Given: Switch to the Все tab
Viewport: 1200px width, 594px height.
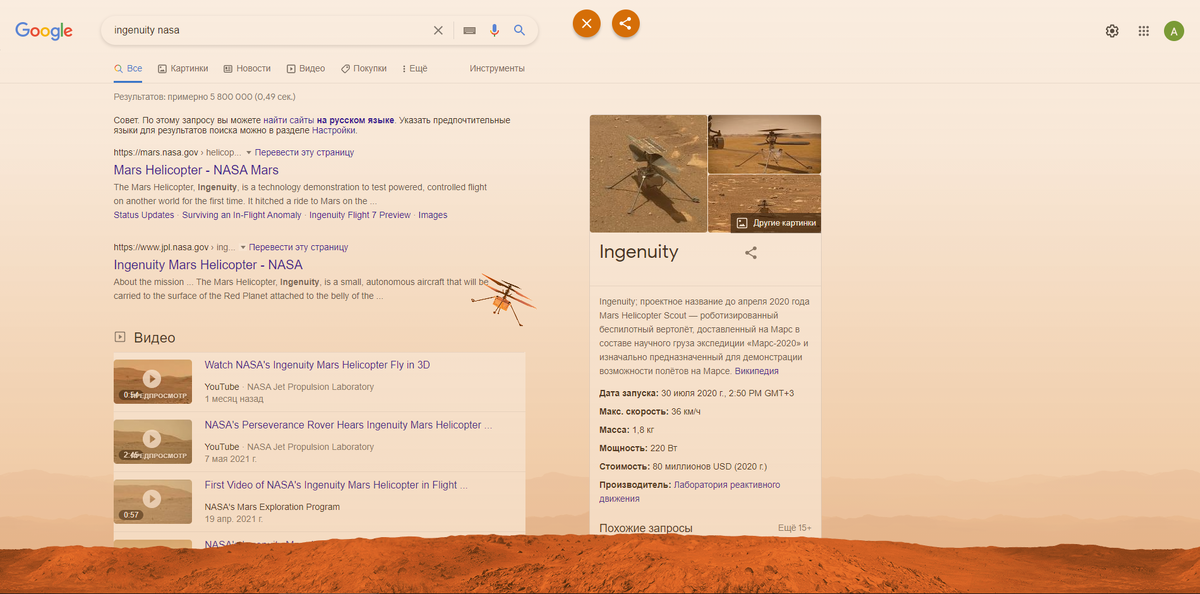Looking at the screenshot, I should [128, 68].
